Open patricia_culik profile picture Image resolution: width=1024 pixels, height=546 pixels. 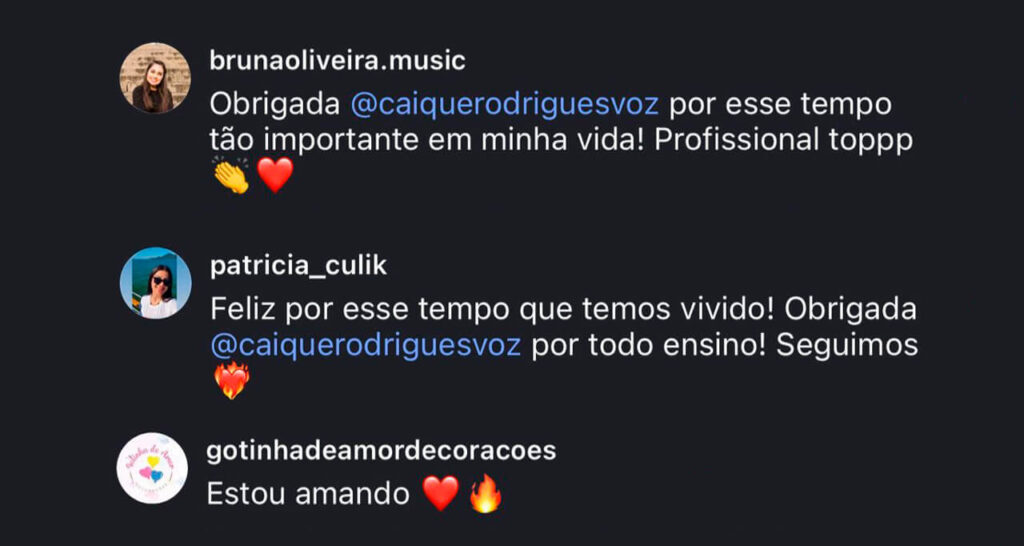tap(155, 283)
